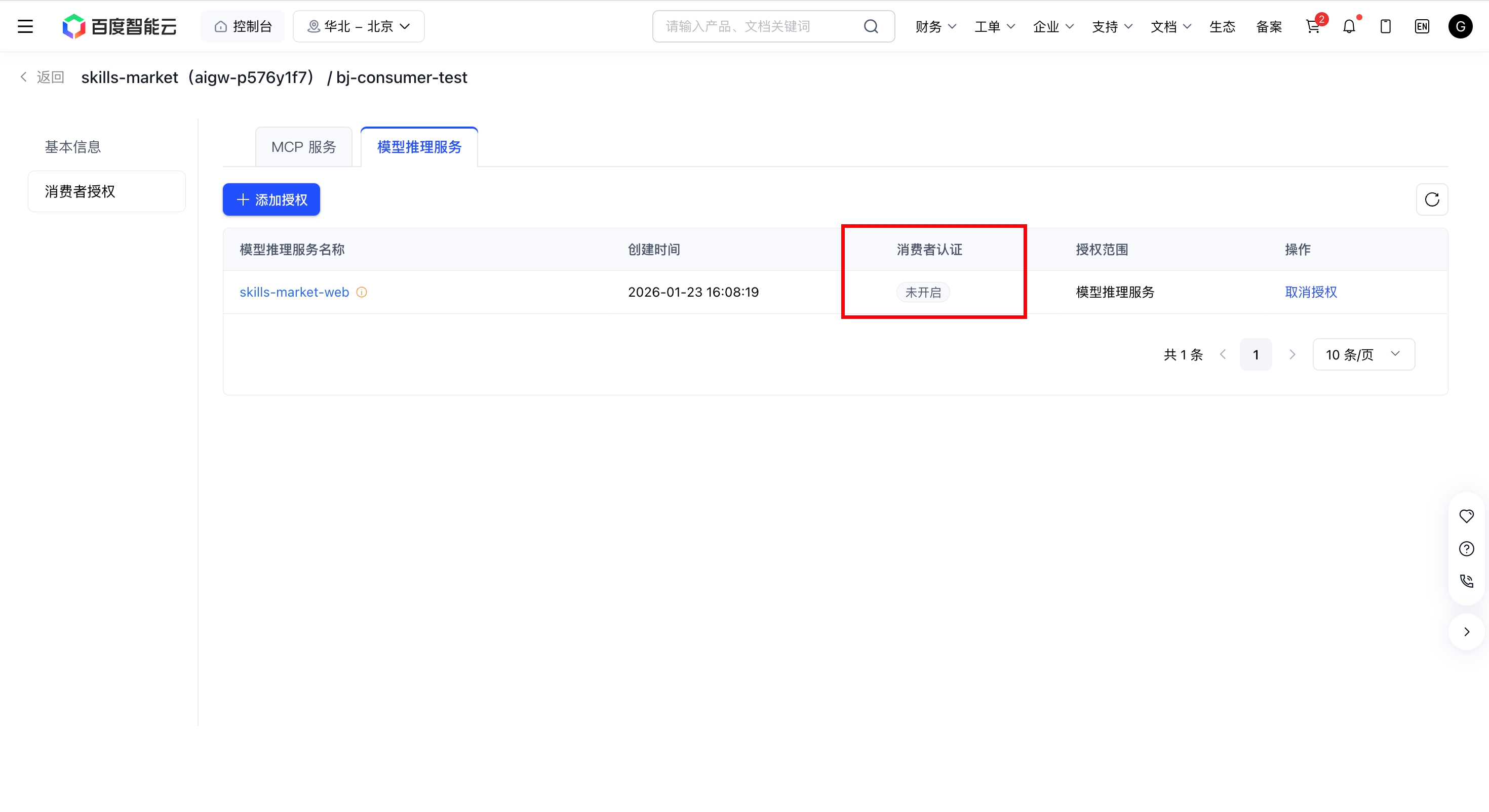This screenshot has width=1489, height=812.
Task: Open the 华北 - 北京 region dropdown
Action: [x=359, y=27]
